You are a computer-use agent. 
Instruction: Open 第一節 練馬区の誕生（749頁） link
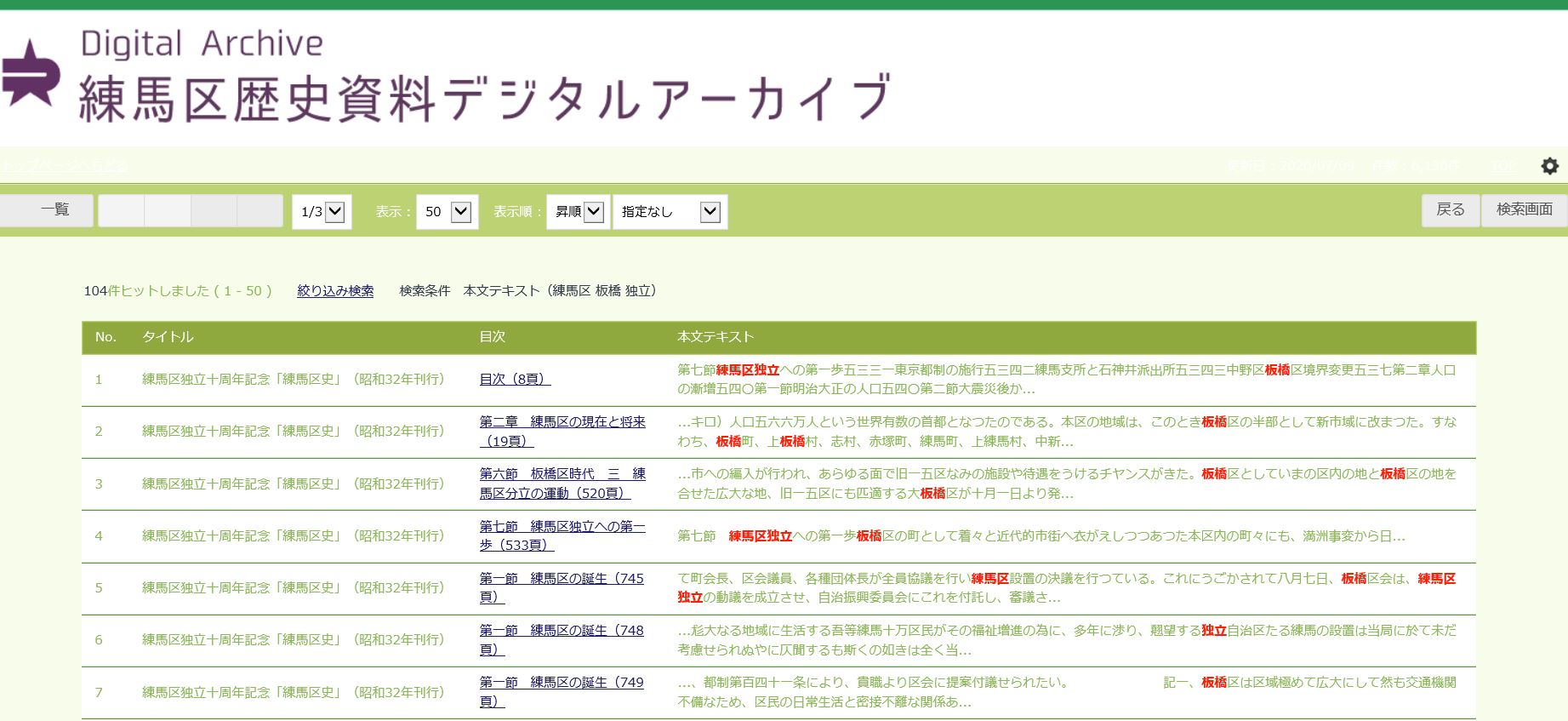tap(562, 691)
